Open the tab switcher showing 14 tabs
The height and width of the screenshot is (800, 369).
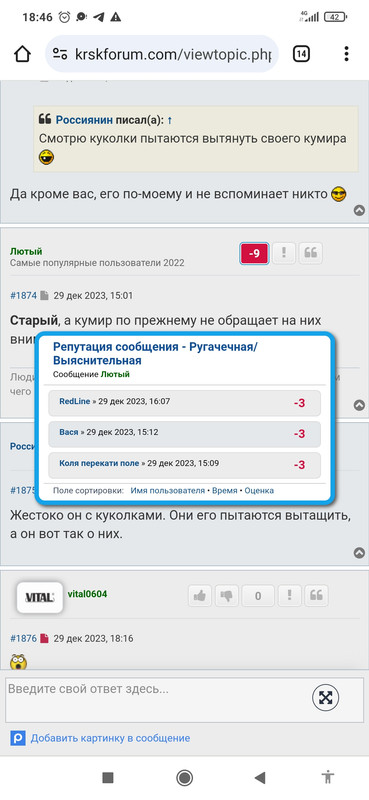[x=301, y=54]
